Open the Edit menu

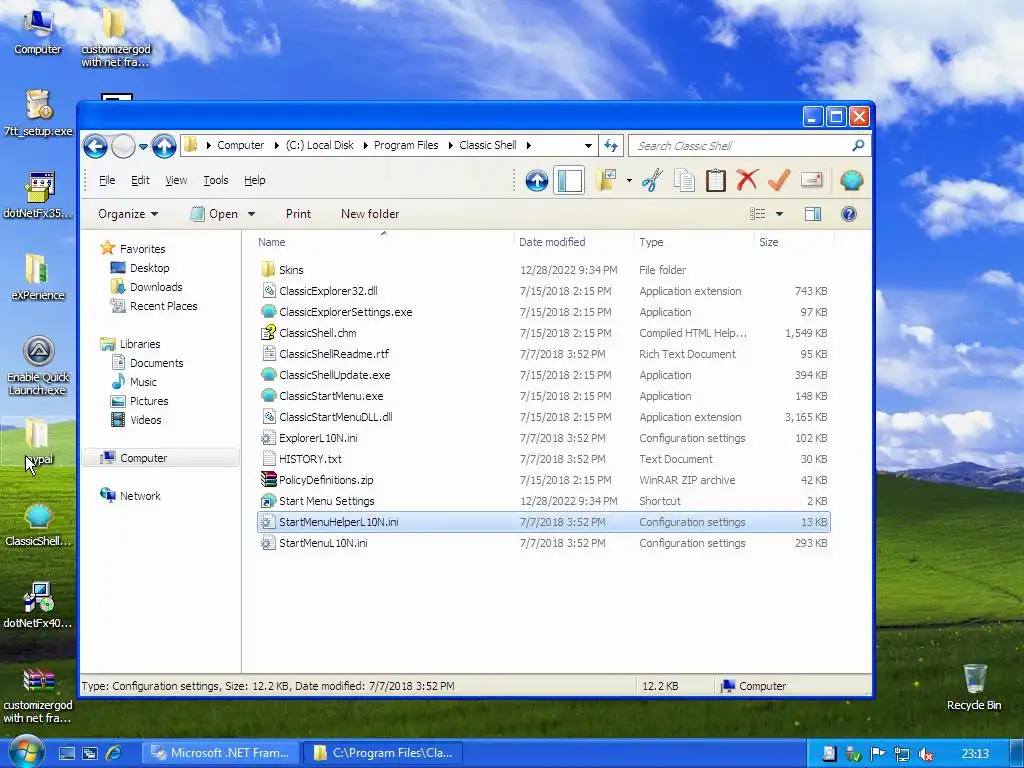140,180
